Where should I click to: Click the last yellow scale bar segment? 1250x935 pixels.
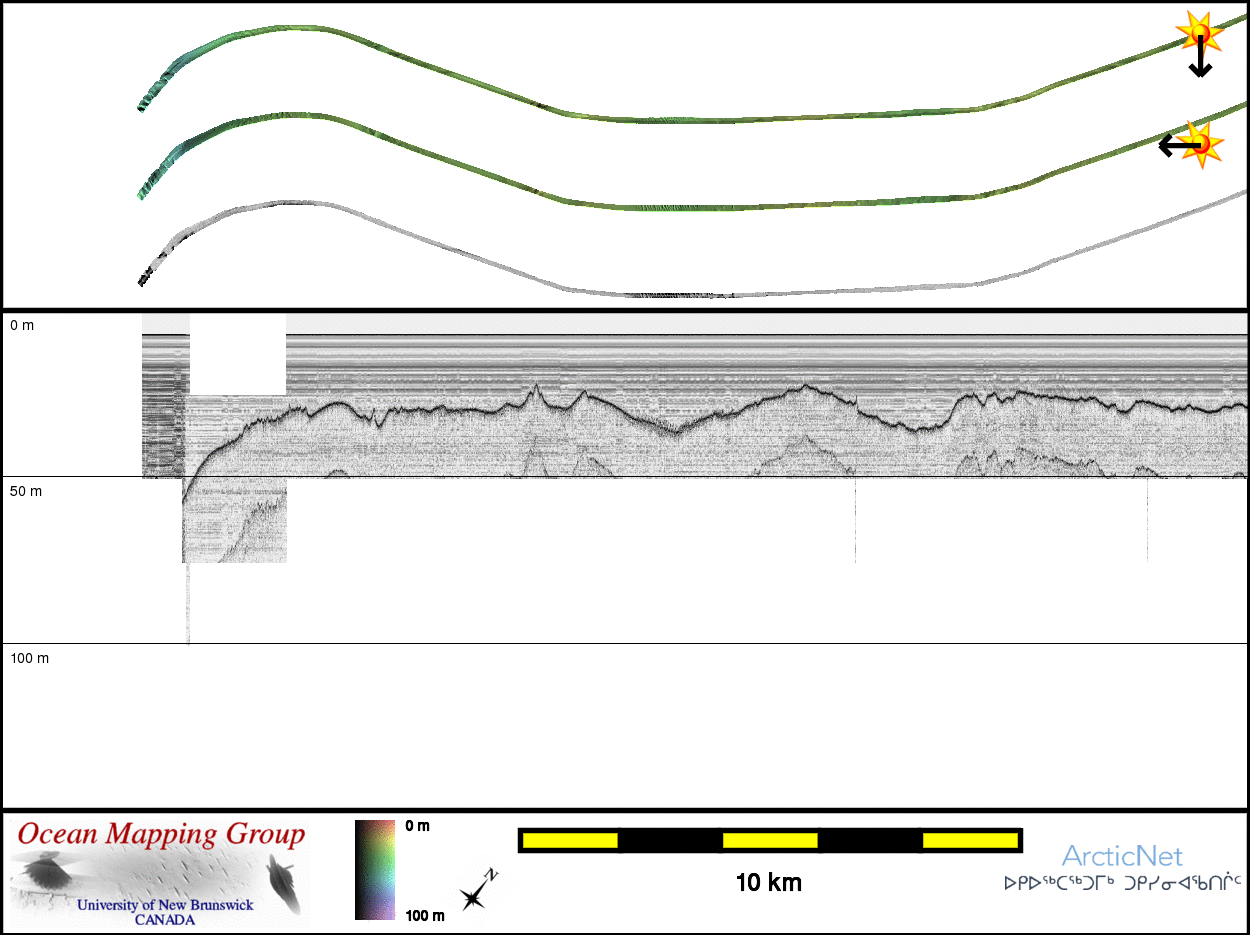tap(968, 840)
